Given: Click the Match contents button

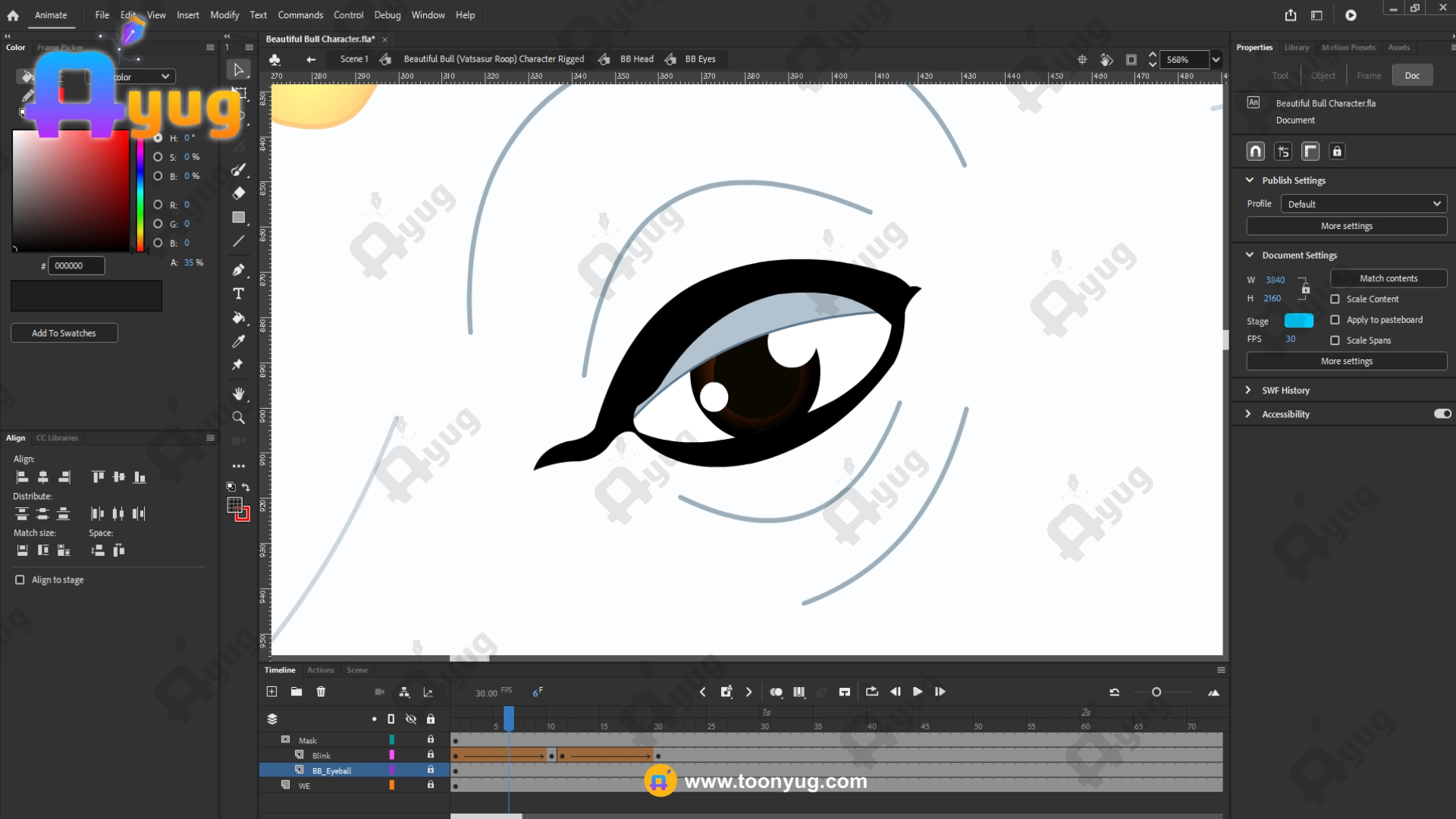Looking at the screenshot, I should tap(1388, 278).
